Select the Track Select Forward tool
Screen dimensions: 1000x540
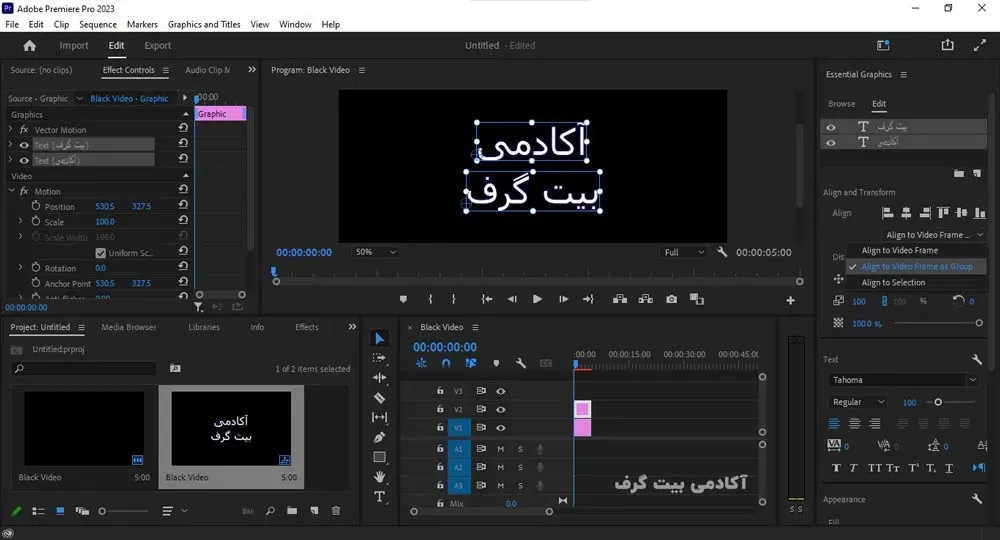(x=379, y=358)
